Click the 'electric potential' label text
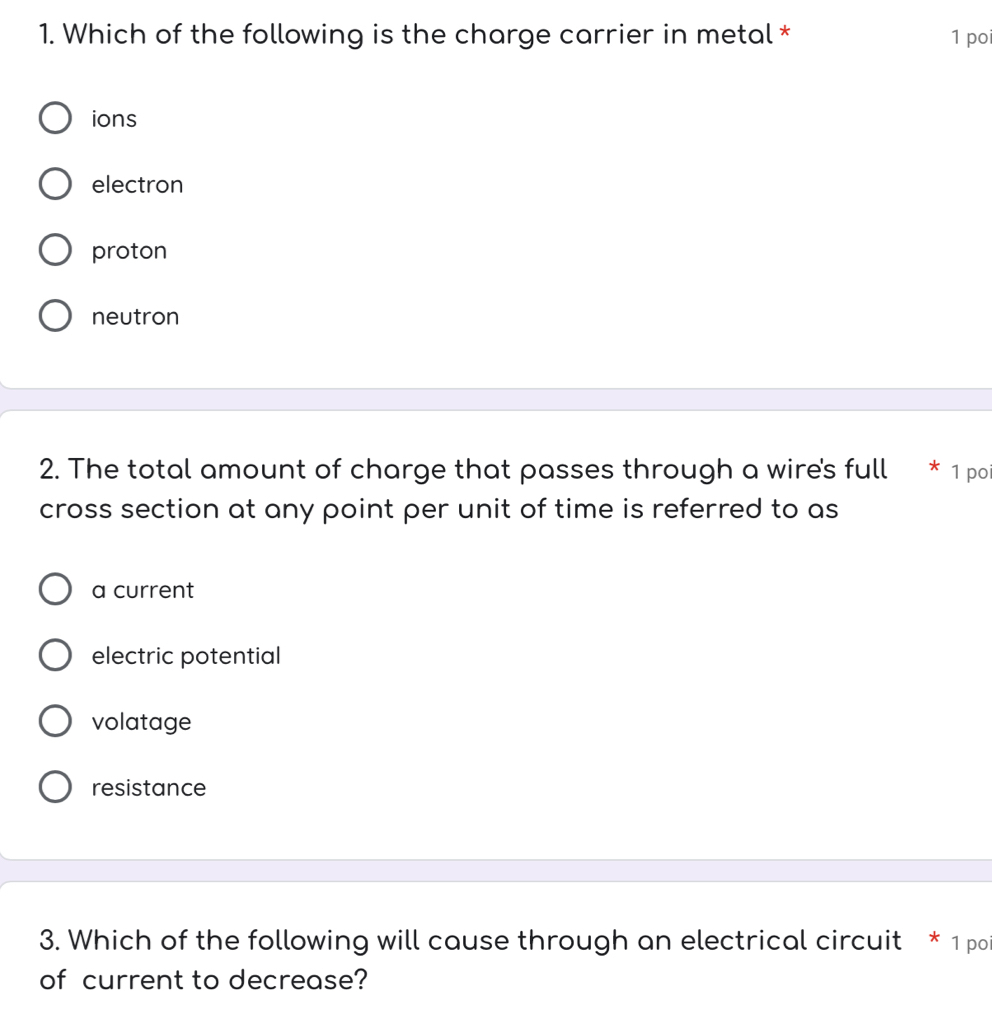 coord(186,656)
